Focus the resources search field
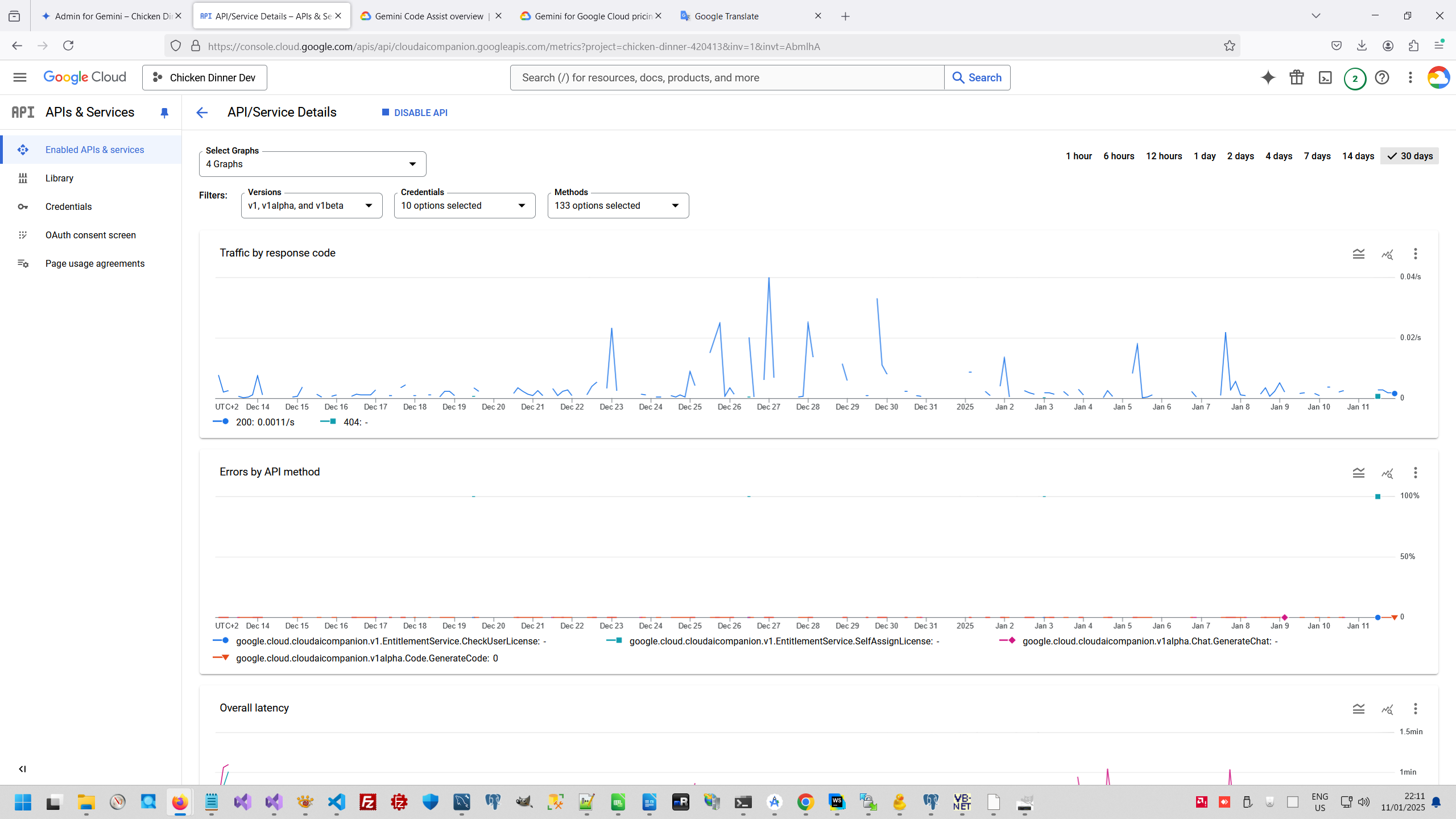1456x819 pixels. (727, 78)
